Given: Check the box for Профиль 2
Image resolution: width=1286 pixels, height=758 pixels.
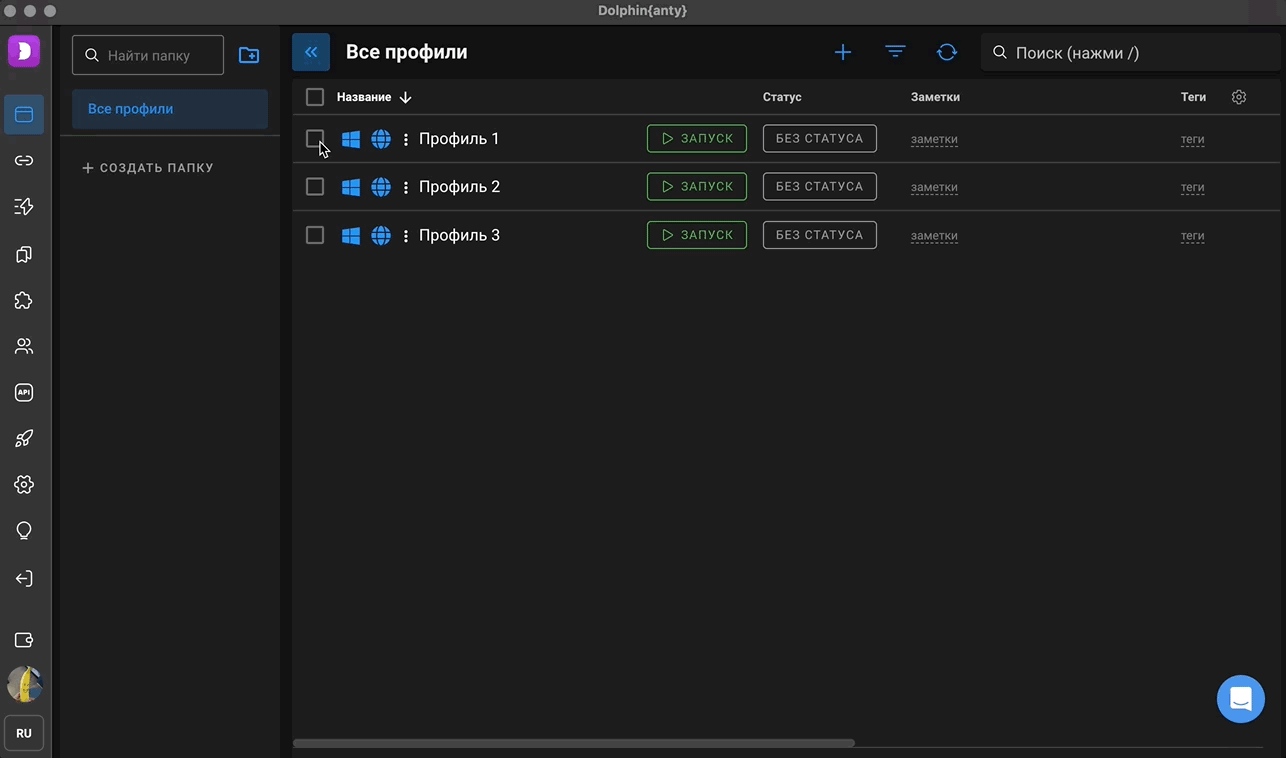Looking at the screenshot, I should [315, 187].
